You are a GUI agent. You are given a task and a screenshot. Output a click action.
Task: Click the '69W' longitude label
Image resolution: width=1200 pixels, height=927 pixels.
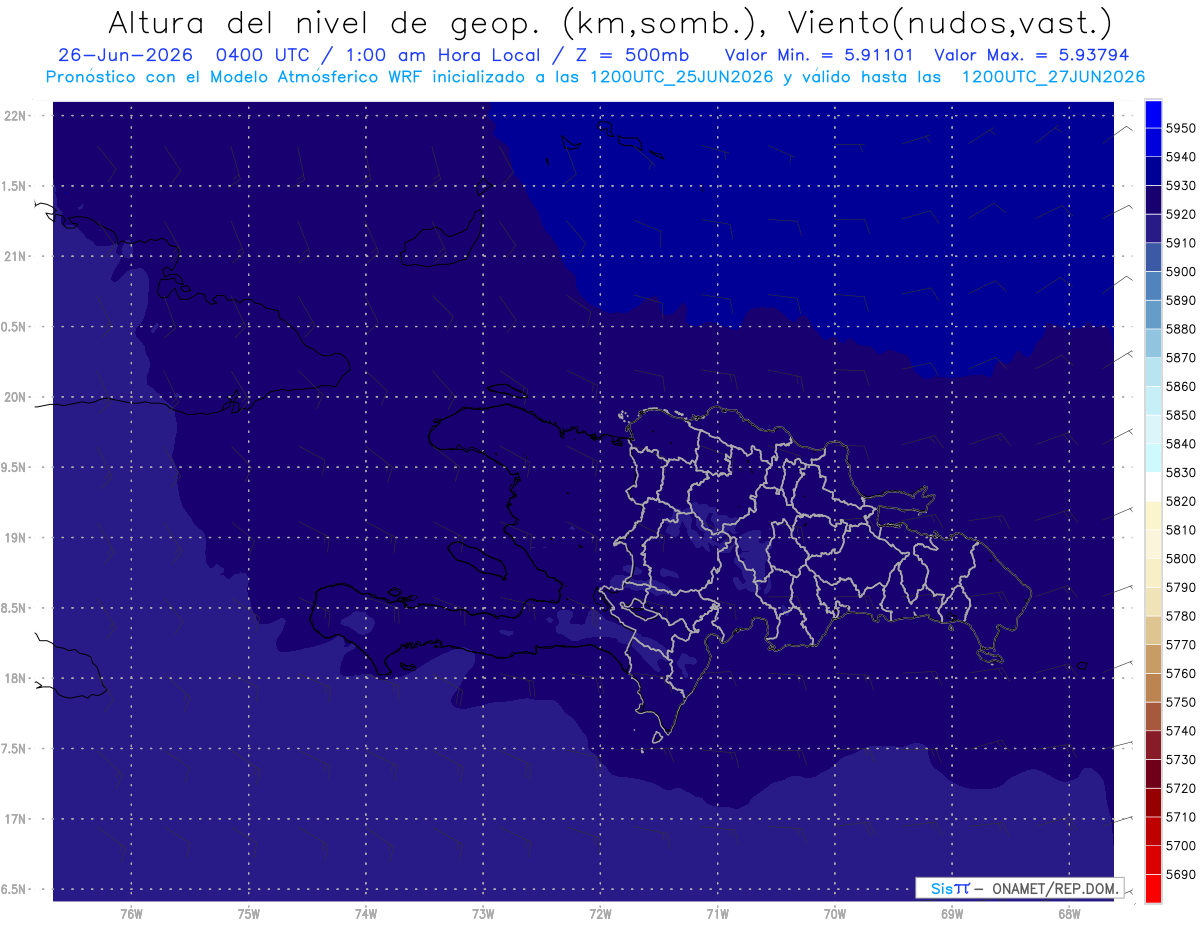pos(952,914)
